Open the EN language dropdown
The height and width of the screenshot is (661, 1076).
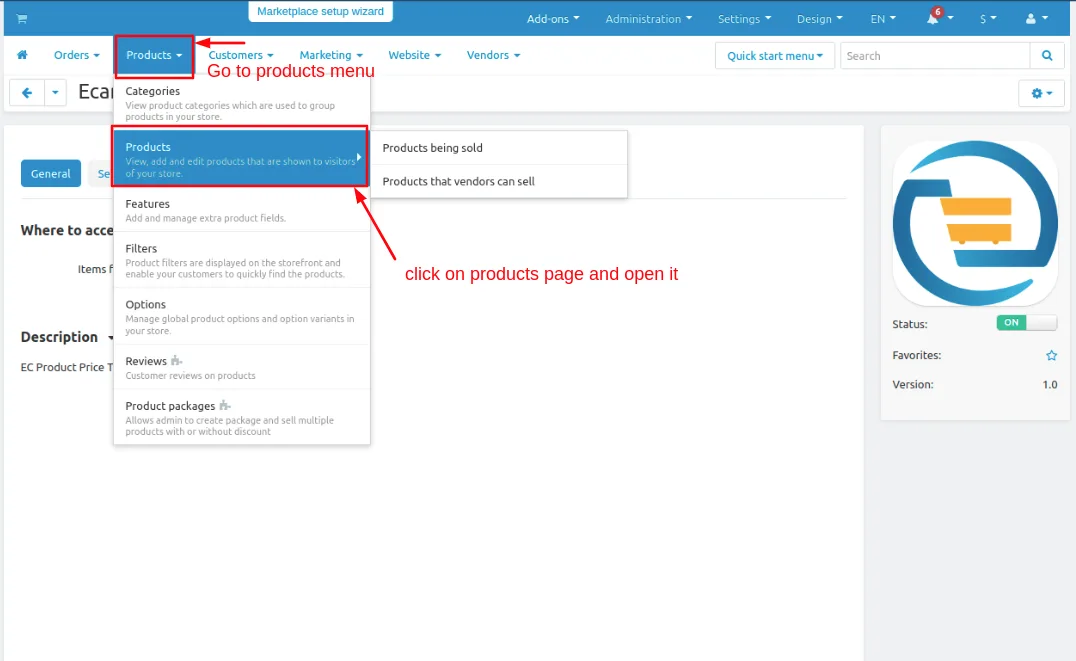click(883, 19)
